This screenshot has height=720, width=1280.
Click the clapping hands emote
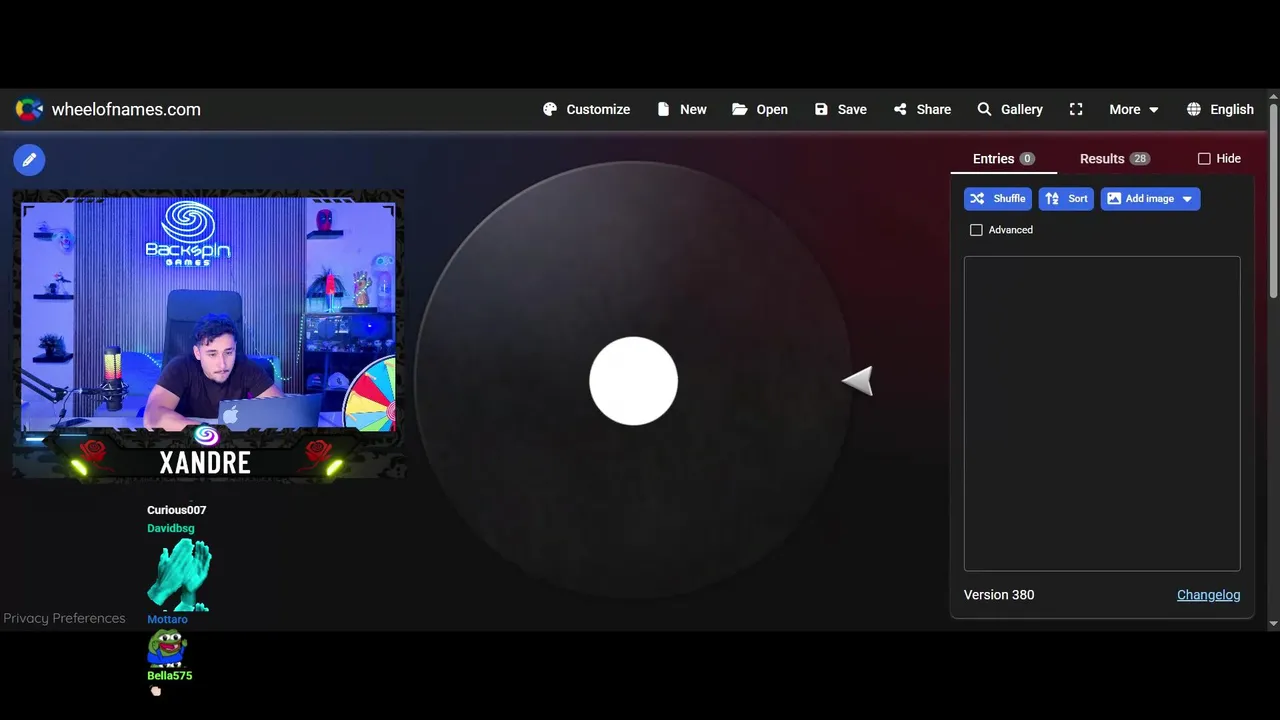[x=179, y=574]
